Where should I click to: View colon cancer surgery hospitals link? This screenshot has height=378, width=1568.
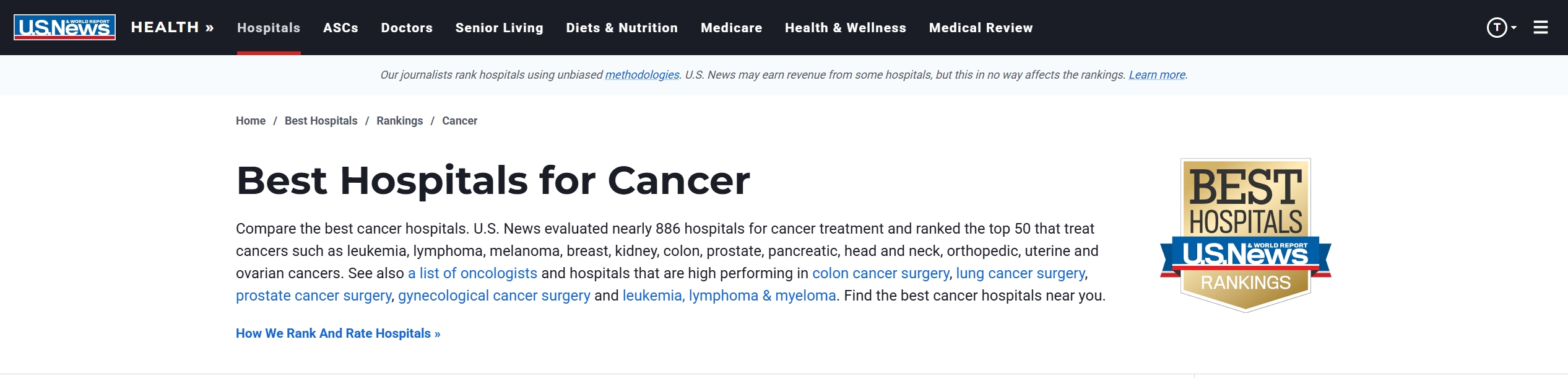[880, 273]
